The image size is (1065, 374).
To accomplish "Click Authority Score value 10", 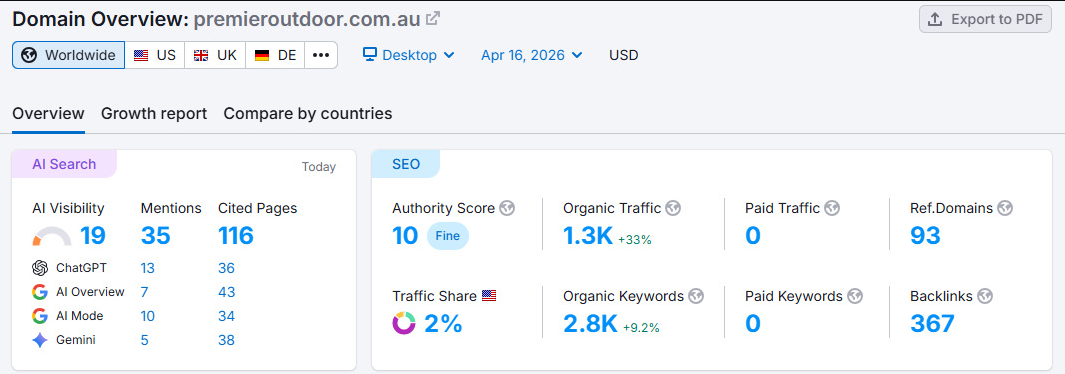I will click(x=405, y=236).
